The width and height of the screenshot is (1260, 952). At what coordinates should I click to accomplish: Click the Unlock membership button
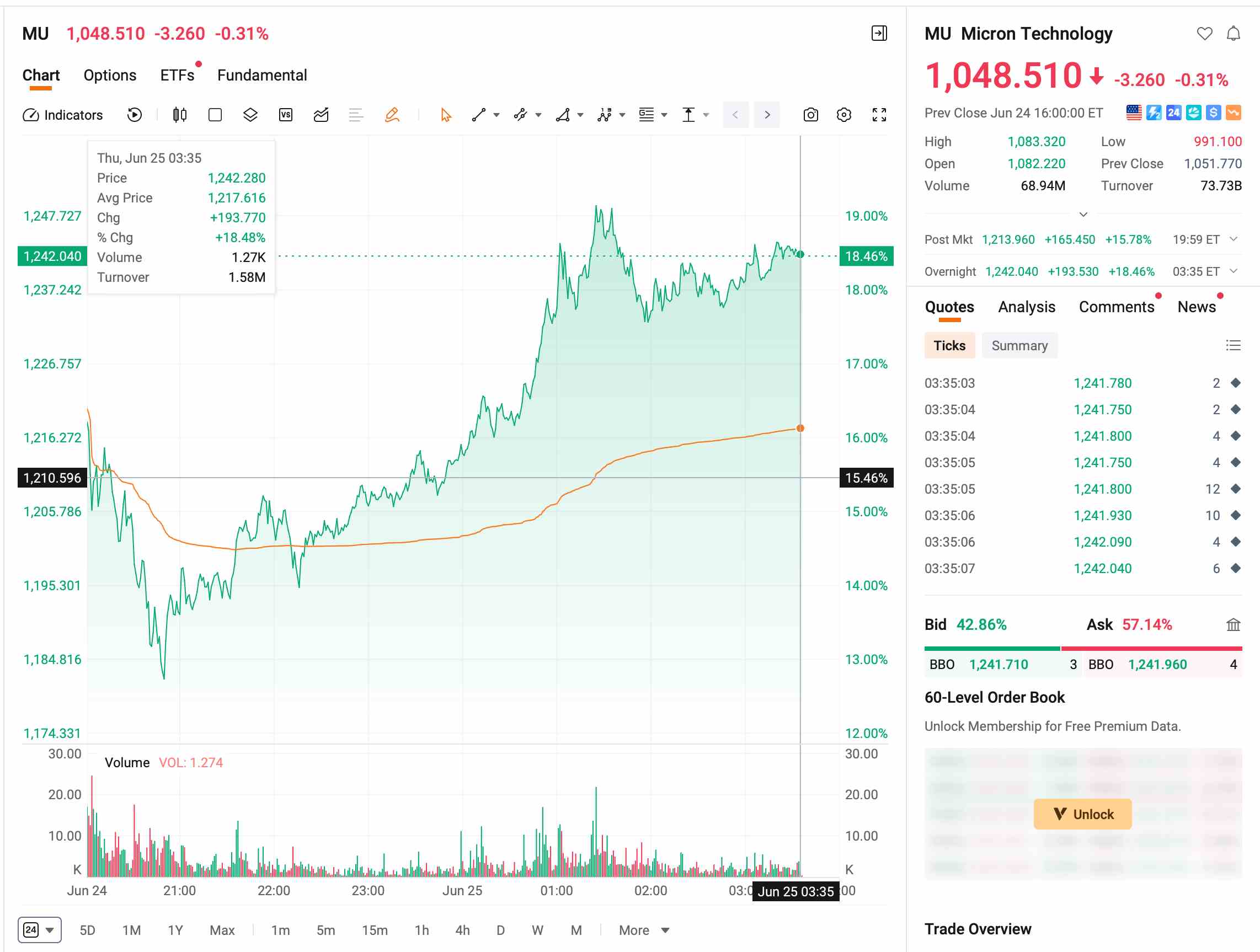point(1082,814)
